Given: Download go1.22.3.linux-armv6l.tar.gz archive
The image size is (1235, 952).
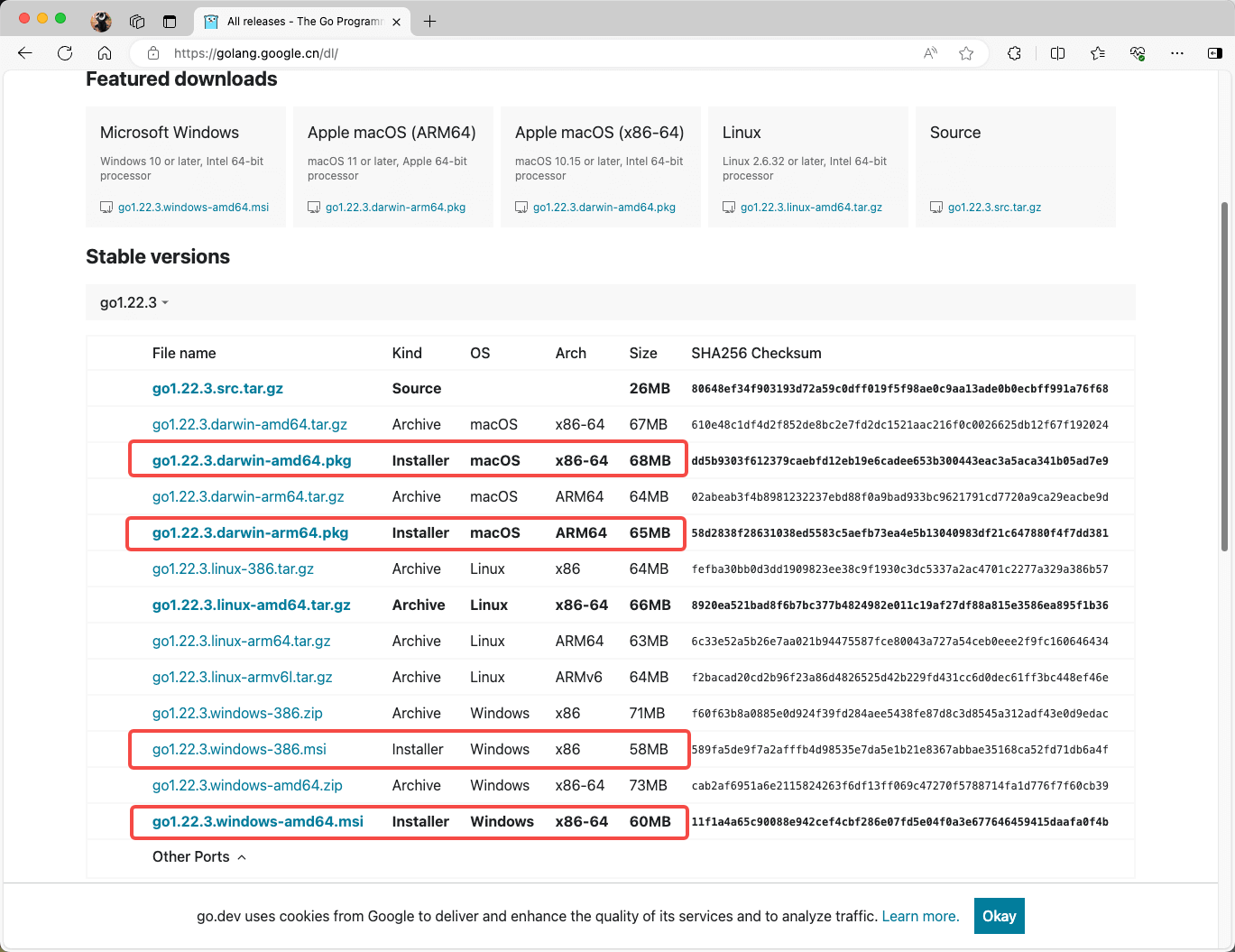Looking at the screenshot, I should point(243,677).
